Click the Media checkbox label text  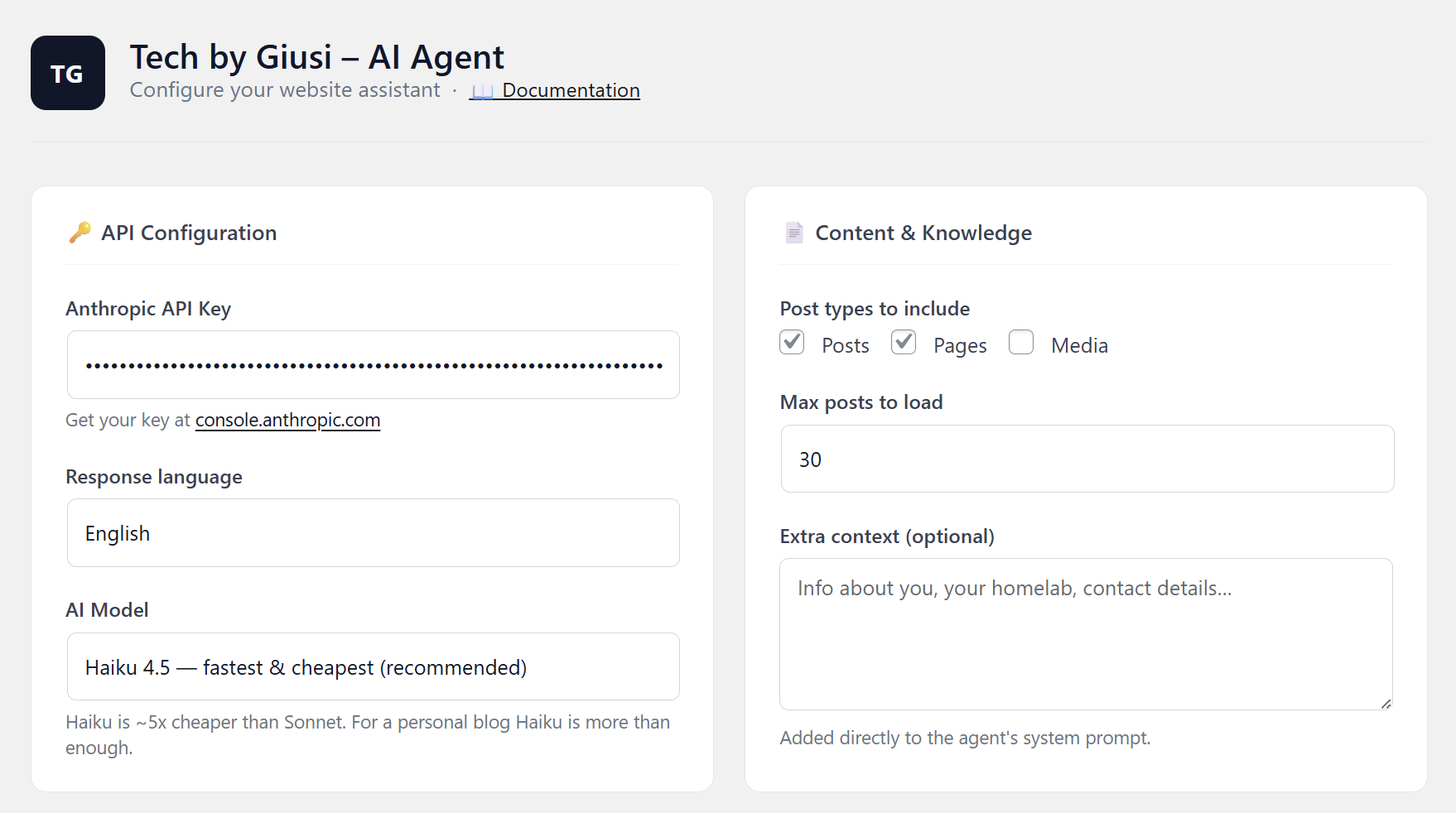[x=1079, y=345]
